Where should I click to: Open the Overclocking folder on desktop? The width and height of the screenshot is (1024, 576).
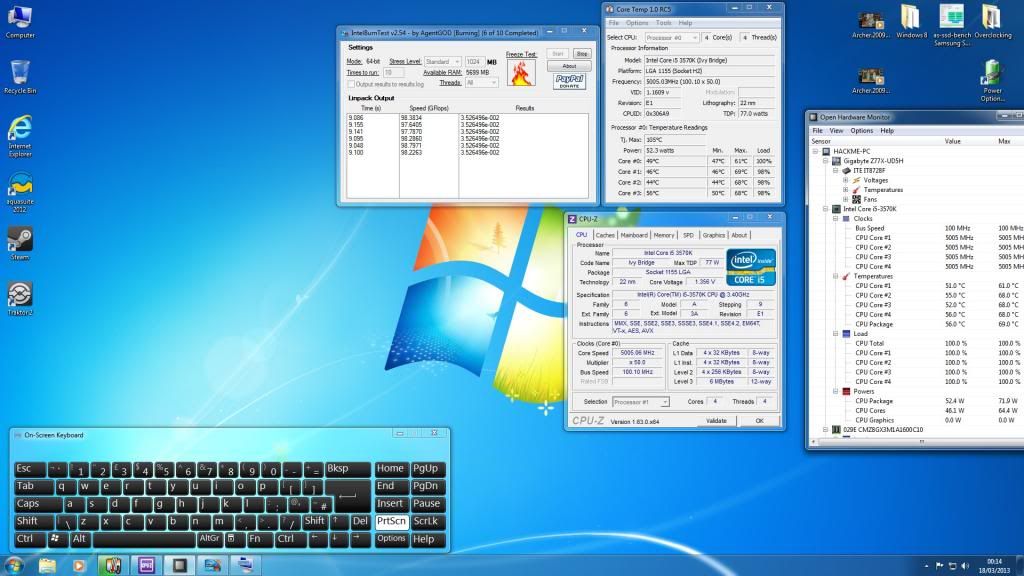point(992,22)
